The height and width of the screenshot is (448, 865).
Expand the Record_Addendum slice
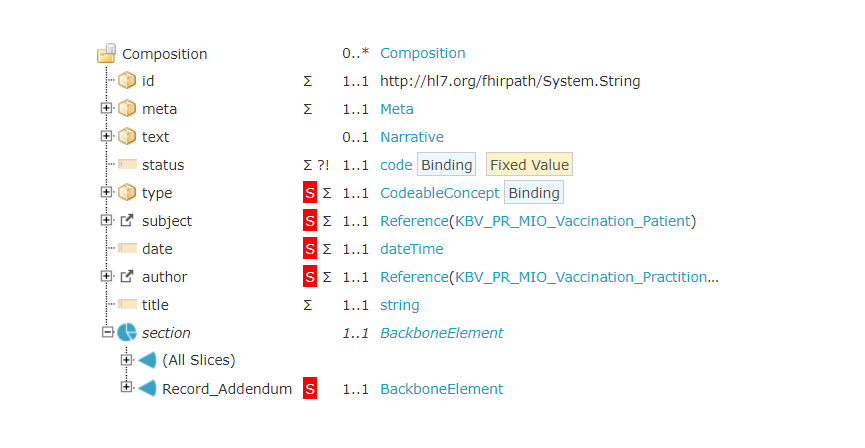point(126,388)
